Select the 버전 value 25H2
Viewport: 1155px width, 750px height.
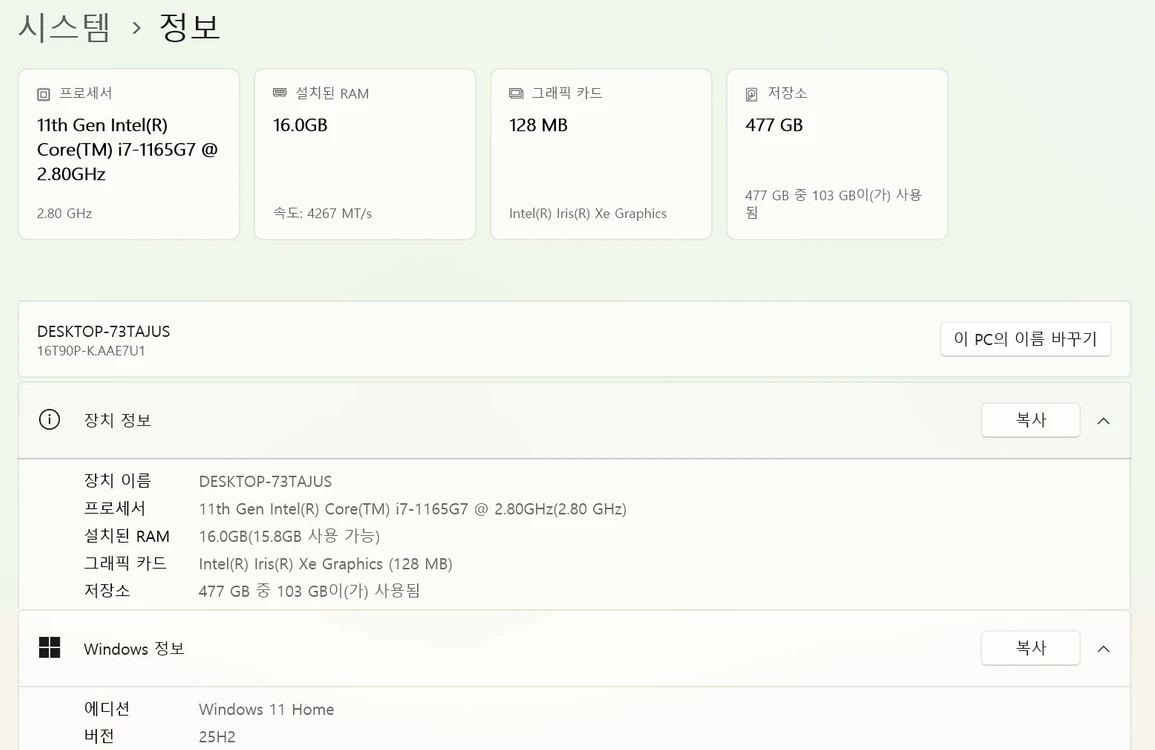coord(217,737)
